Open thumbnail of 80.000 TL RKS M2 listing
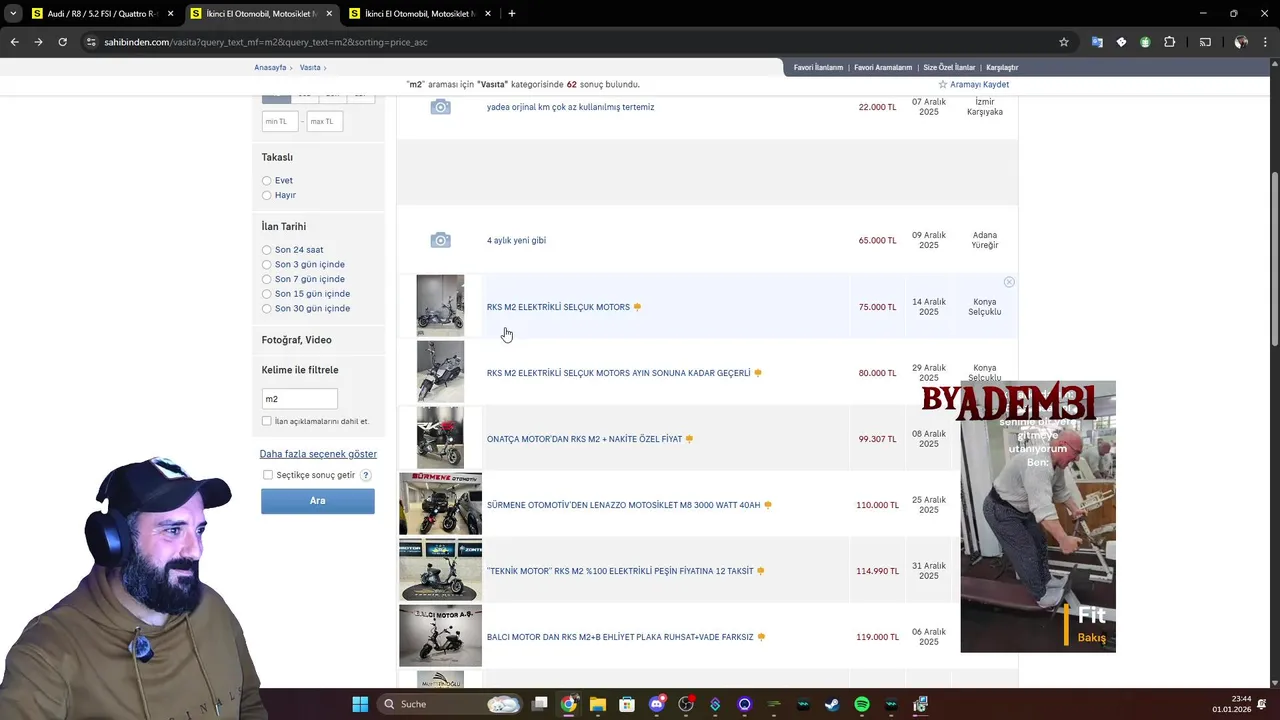The height and width of the screenshot is (720, 1280). (x=440, y=372)
